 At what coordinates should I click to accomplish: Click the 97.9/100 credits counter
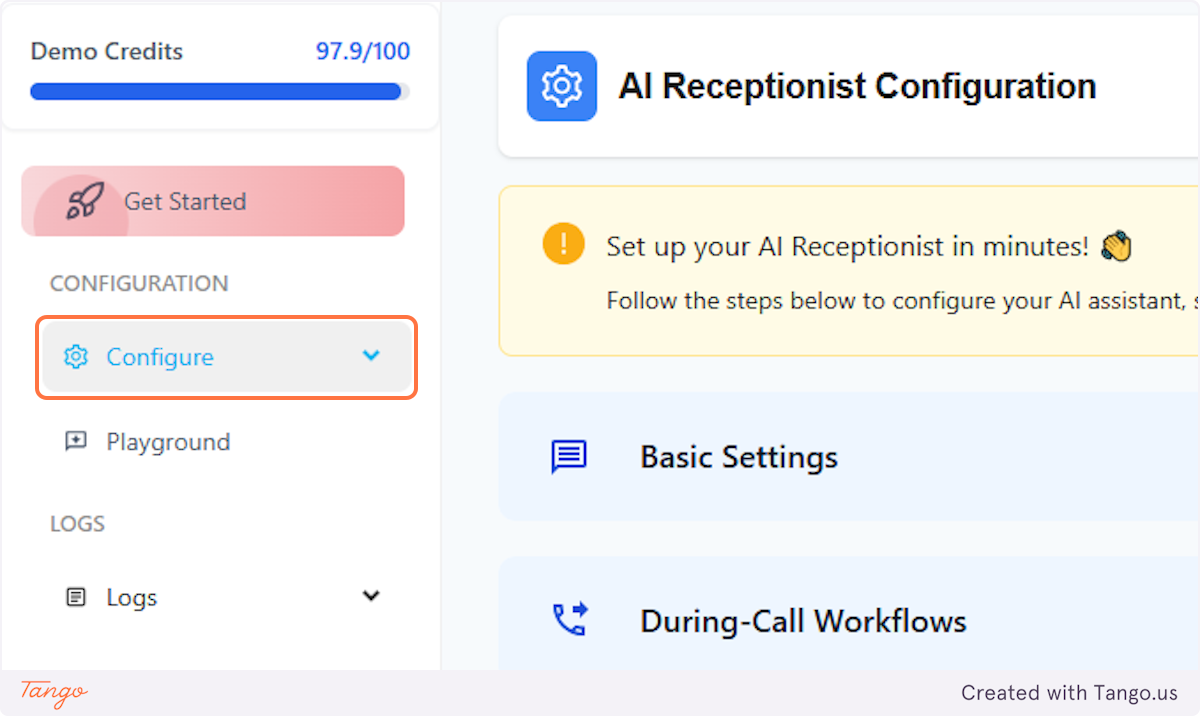(363, 51)
